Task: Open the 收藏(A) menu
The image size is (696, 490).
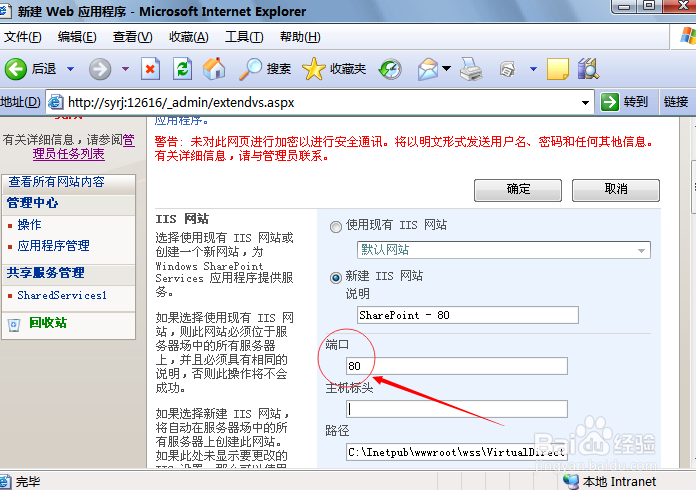Action: click(x=189, y=37)
